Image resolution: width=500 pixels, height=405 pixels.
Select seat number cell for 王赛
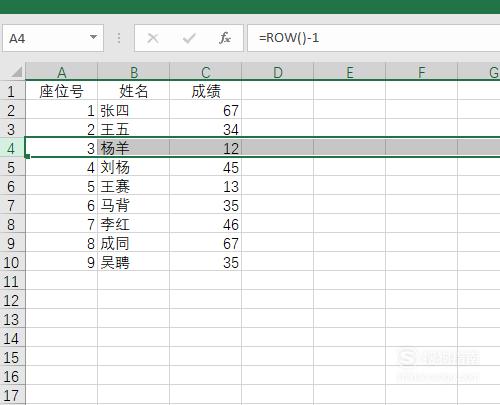(x=62, y=186)
